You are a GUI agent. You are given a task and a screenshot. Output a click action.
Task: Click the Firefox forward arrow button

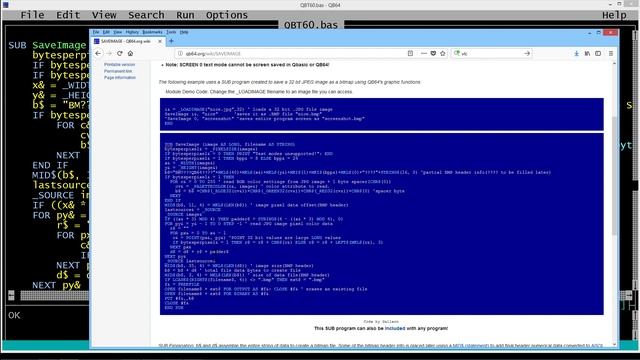[x=109, y=53]
